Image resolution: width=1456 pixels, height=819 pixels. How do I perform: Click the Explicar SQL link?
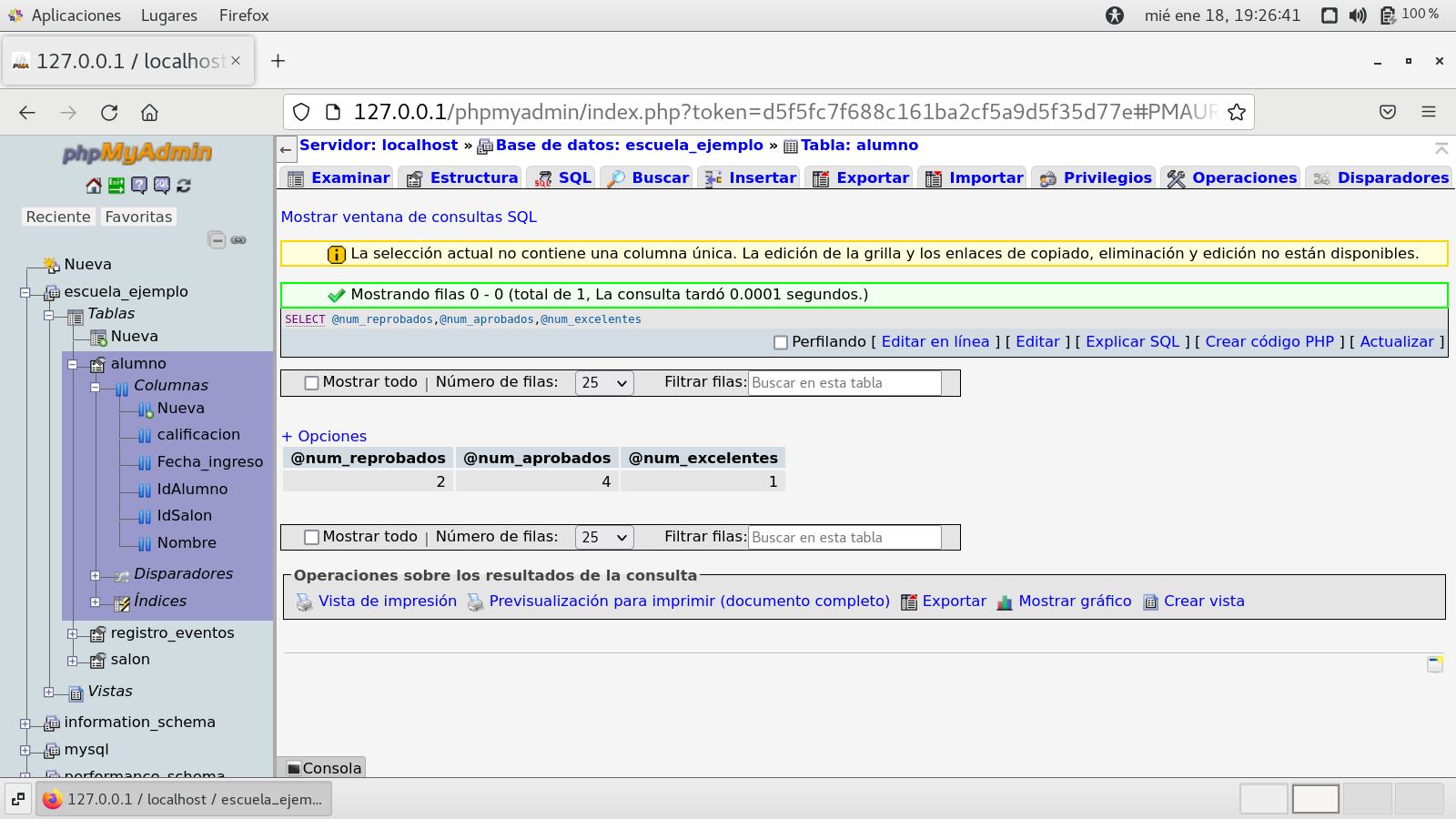click(x=1132, y=342)
